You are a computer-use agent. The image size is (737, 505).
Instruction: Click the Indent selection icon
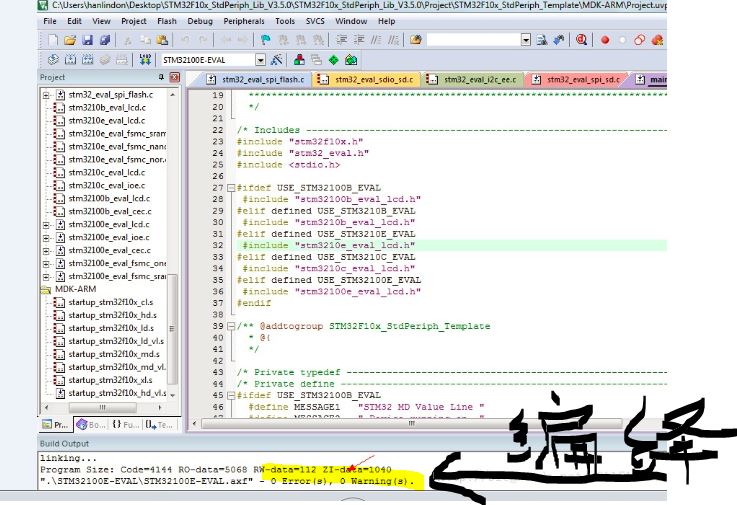[x=342, y=40]
